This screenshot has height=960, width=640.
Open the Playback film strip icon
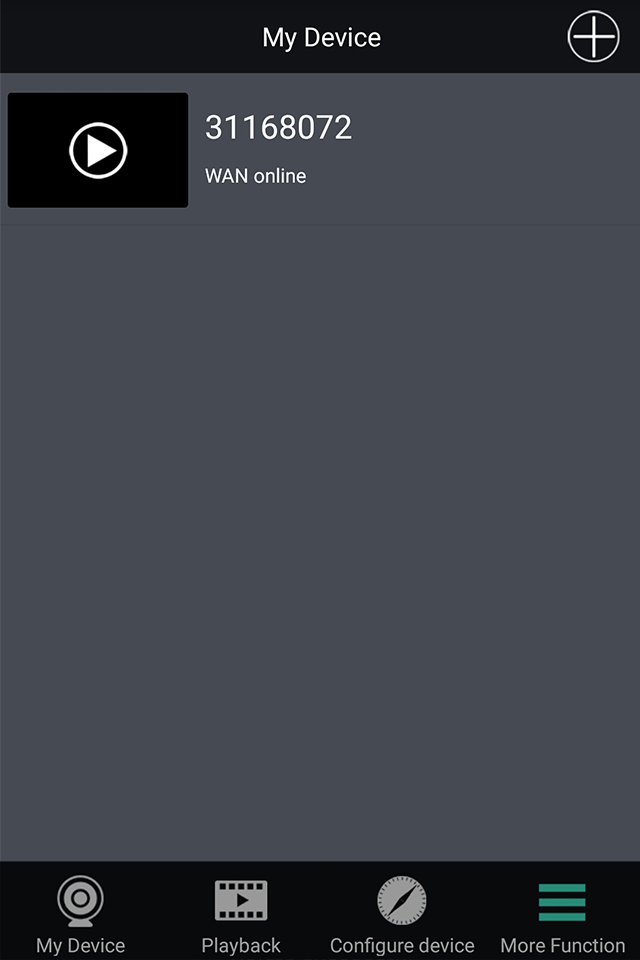[241, 900]
